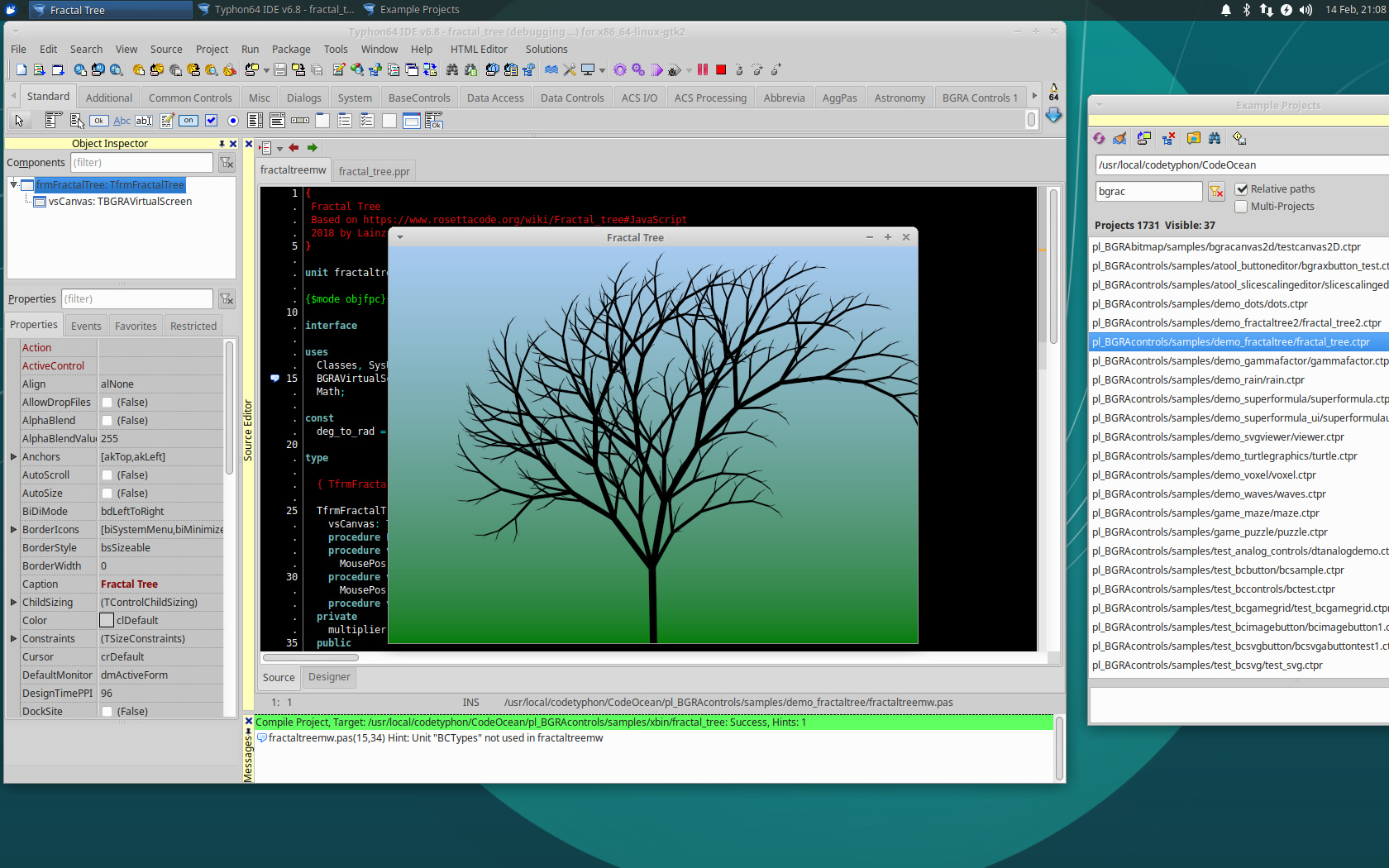Click the source editor horizontal scrollbar
The image size is (1389, 868).
(310, 658)
